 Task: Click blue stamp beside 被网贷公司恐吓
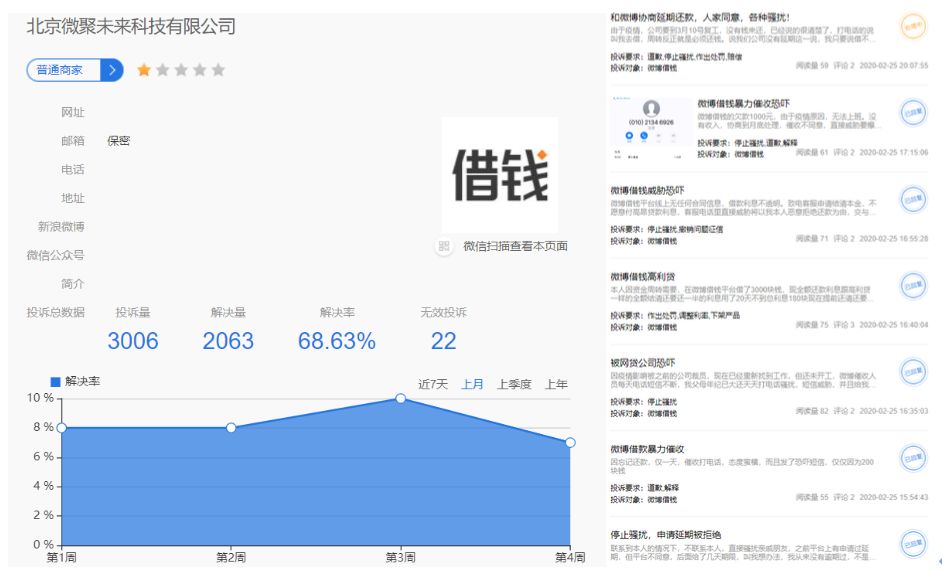click(913, 372)
